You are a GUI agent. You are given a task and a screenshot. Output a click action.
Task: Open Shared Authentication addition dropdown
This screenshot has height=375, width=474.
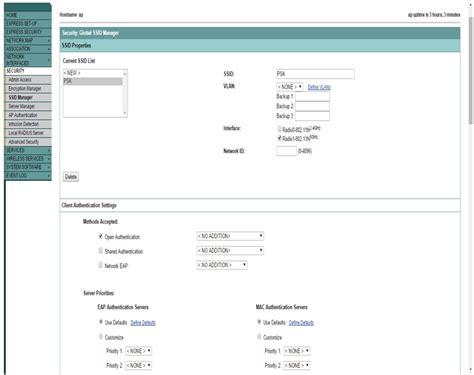pyautogui.click(x=230, y=250)
